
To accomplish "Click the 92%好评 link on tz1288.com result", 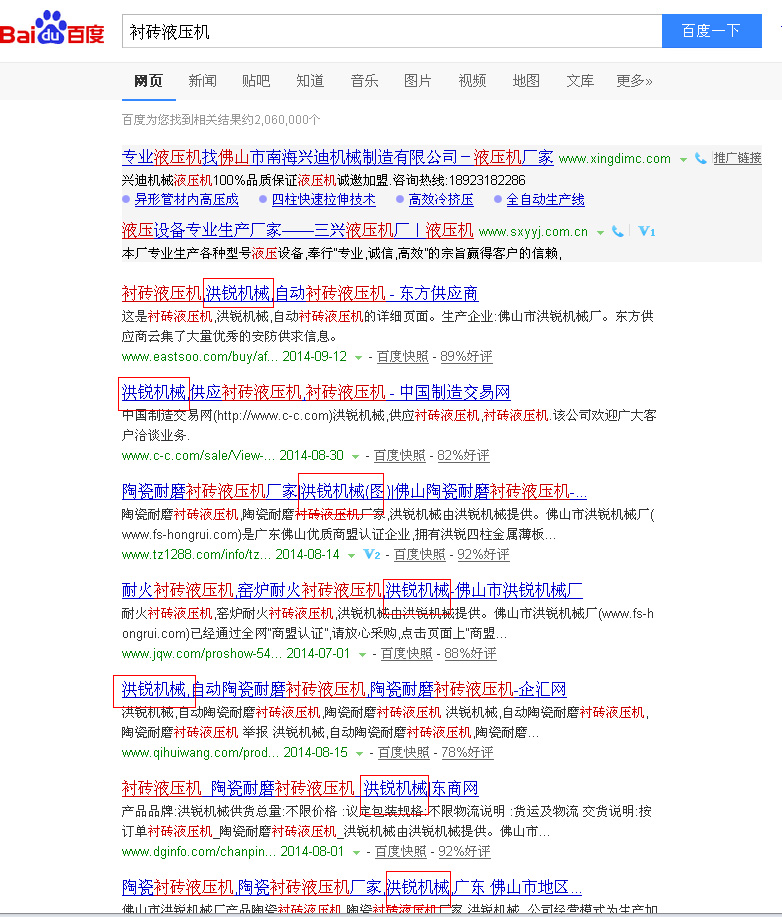I will [483, 554].
